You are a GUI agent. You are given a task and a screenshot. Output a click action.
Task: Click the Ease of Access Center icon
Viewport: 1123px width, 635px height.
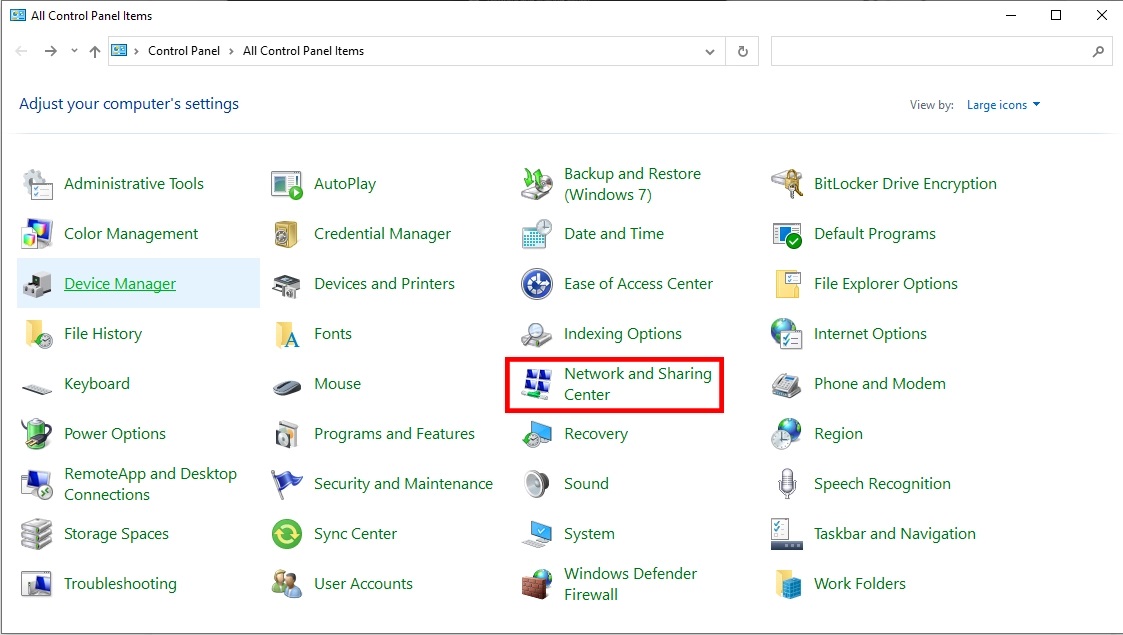click(x=537, y=284)
